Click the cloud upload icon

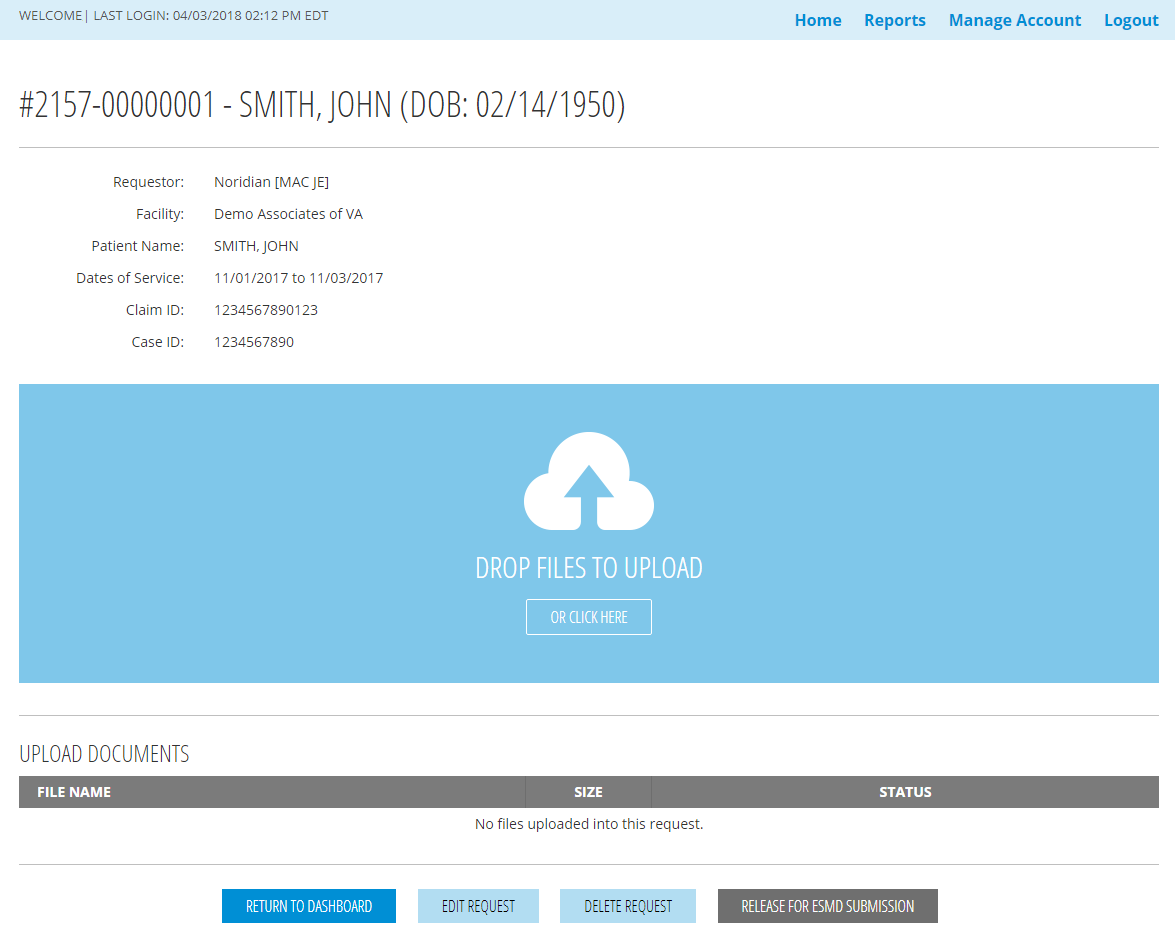pos(588,480)
